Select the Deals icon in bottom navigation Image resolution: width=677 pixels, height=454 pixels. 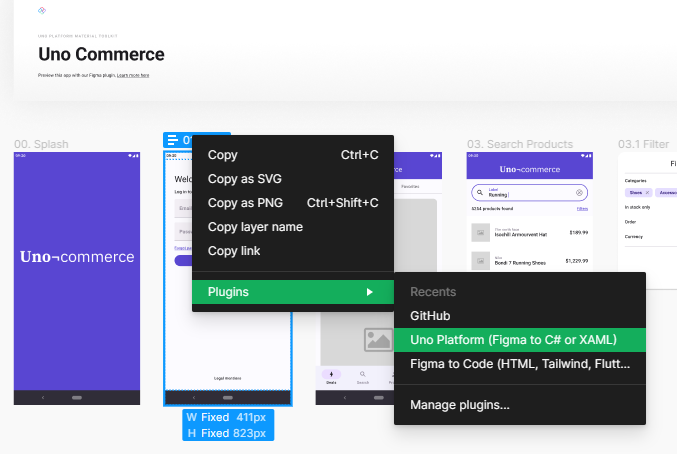click(x=331, y=376)
